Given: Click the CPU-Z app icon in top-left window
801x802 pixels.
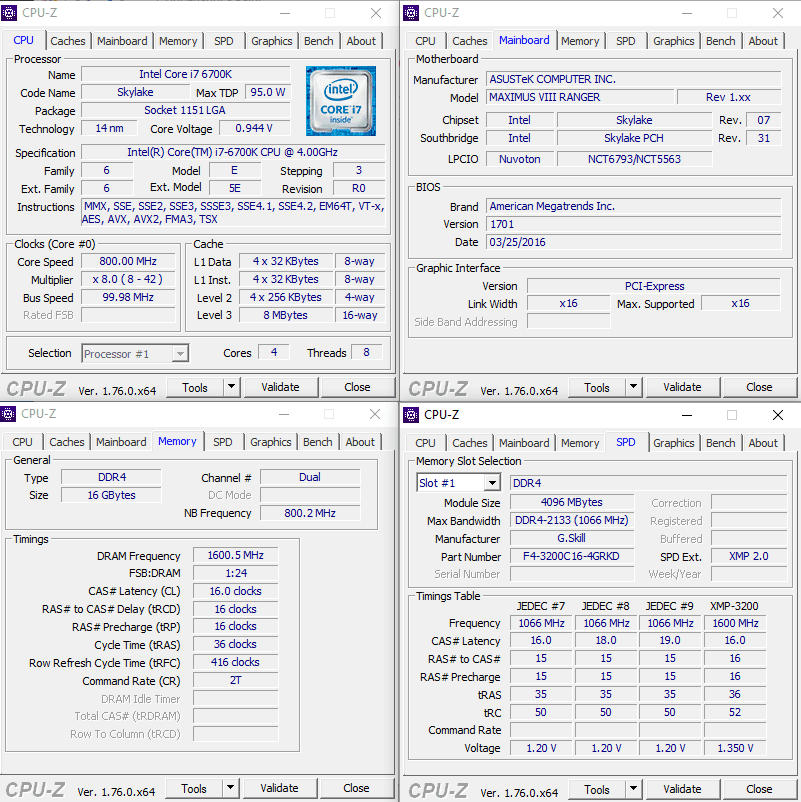Looking at the screenshot, I should [x=9, y=13].
